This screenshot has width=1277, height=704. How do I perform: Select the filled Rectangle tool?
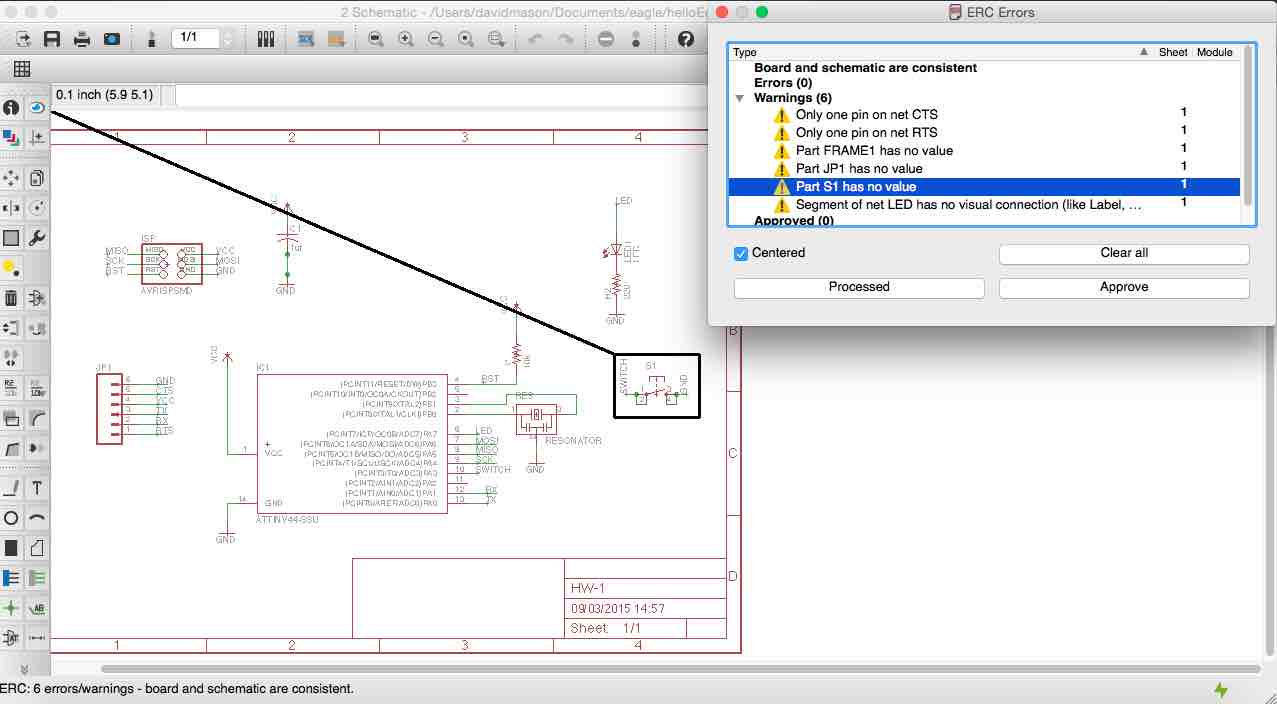(11, 548)
